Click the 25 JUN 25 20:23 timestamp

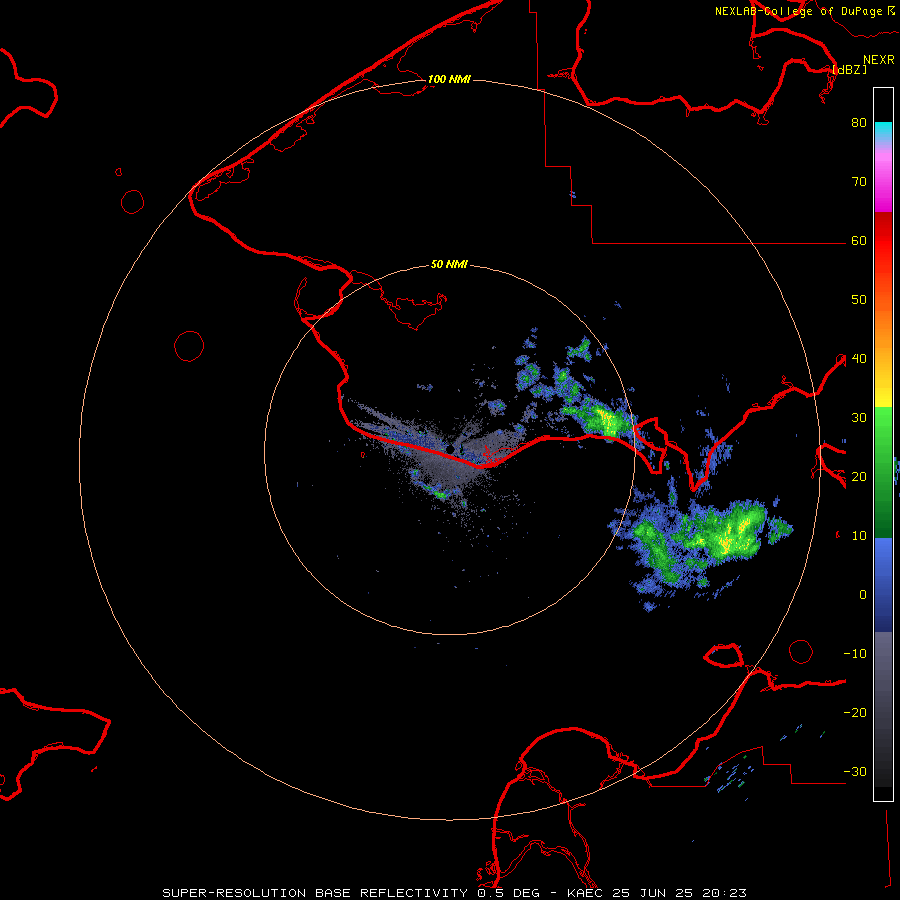tap(680, 893)
